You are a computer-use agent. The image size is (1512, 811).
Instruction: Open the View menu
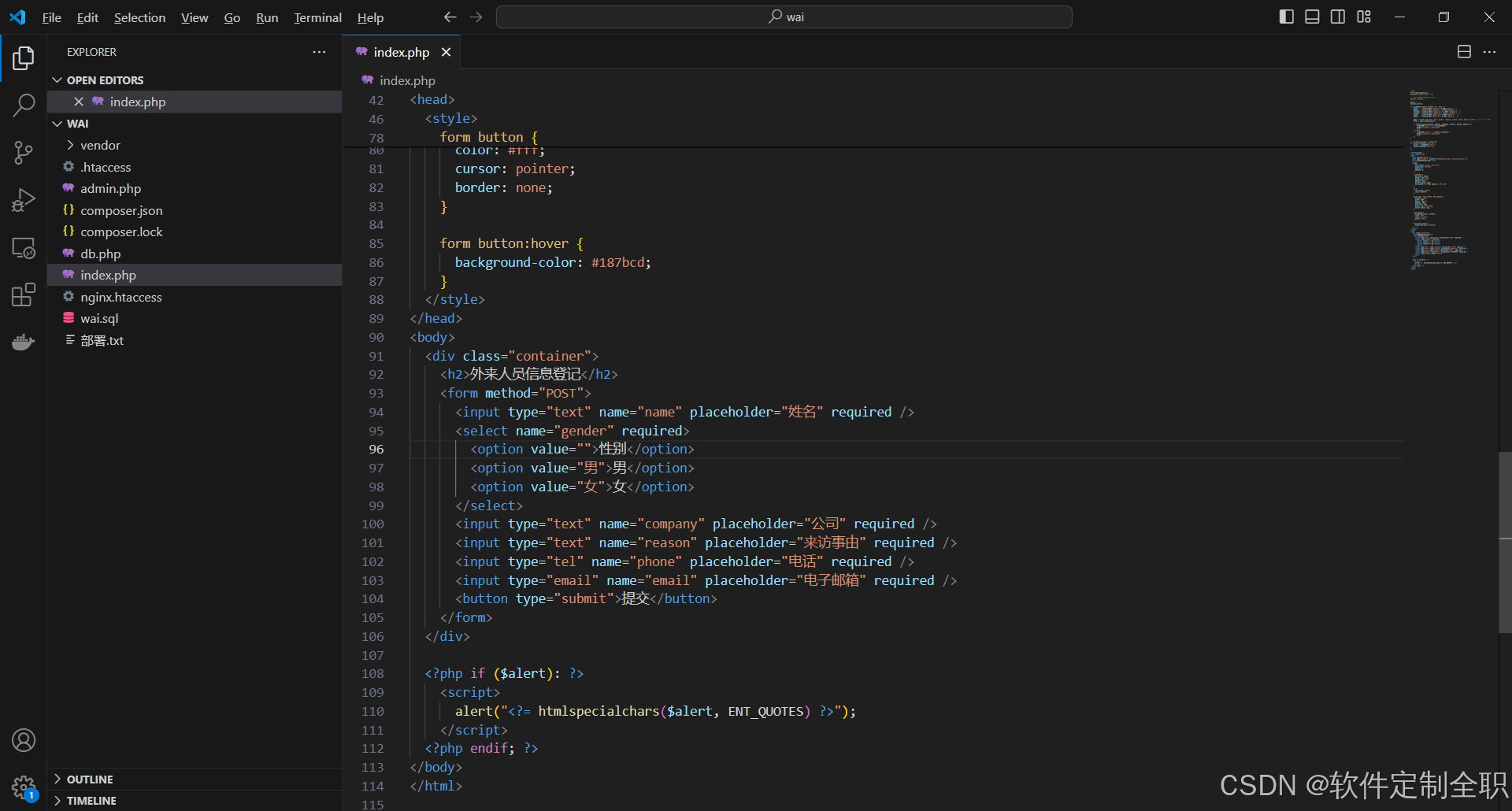coord(195,17)
